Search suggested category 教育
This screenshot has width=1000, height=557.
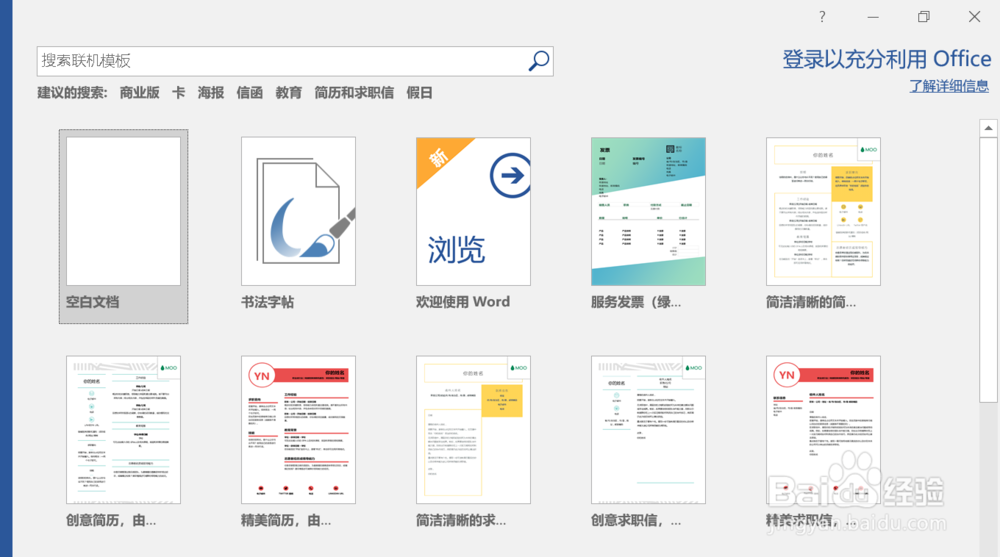pyautogui.click(x=288, y=93)
